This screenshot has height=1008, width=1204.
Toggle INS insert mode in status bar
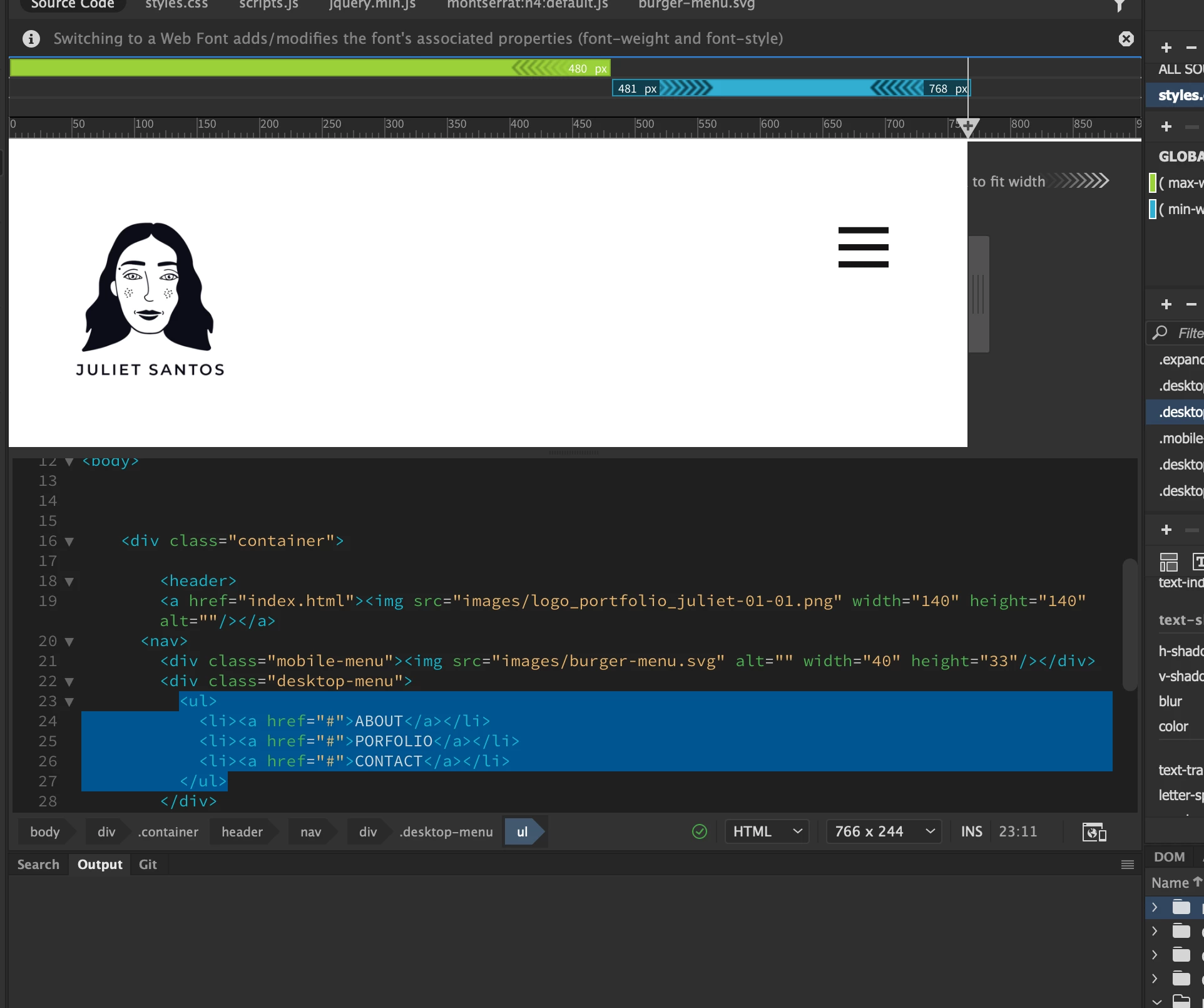point(971,831)
